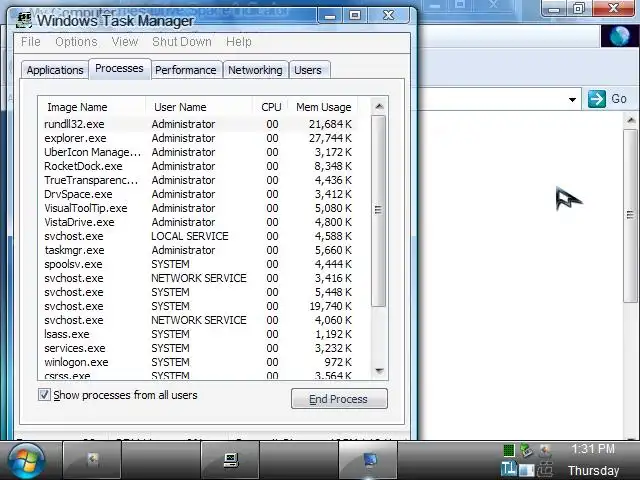Click the 27,744 K memory value
This screenshot has width=640, height=480.
[330, 138]
